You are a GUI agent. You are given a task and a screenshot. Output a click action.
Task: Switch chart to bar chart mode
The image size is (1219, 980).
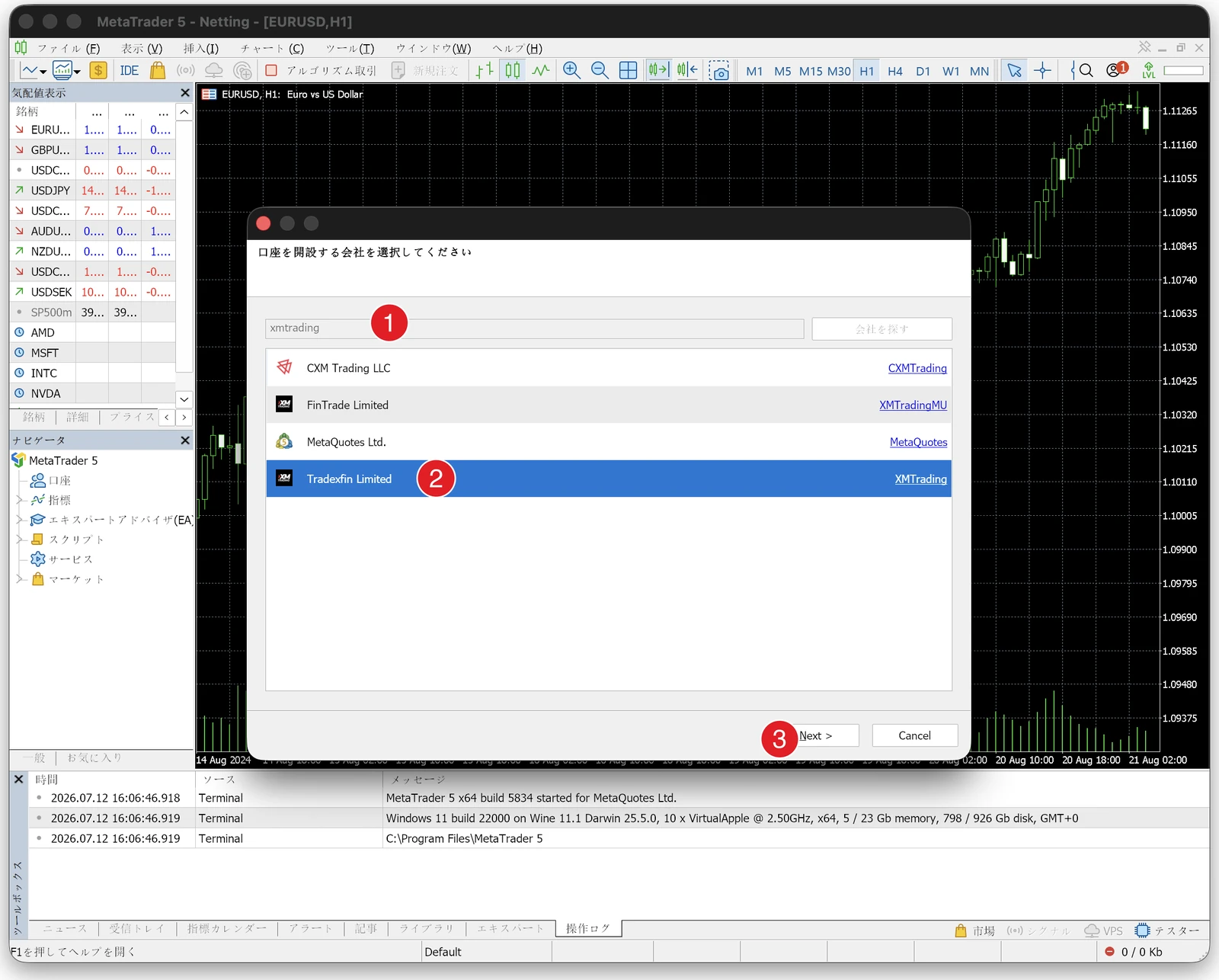[485, 71]
